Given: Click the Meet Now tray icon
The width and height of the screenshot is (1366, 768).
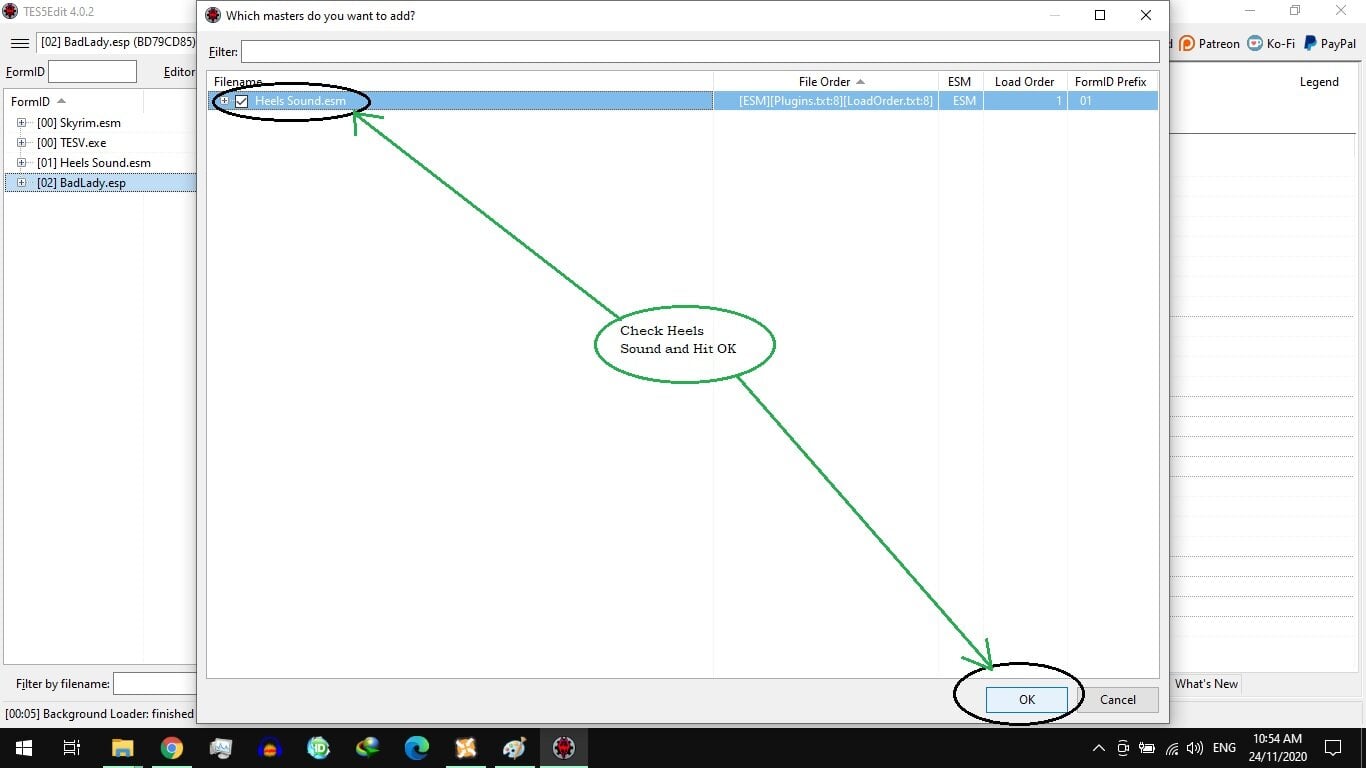Looking at the screenshot, I should click(x=1123, y=748).
